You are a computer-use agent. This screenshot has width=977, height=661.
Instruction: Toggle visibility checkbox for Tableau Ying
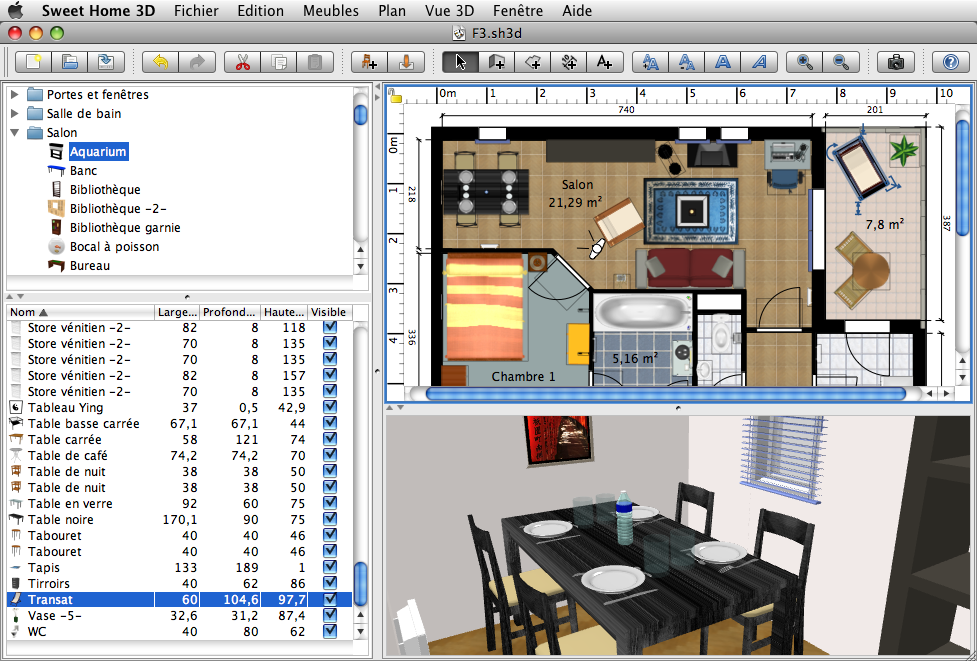(x=330, y=407)
